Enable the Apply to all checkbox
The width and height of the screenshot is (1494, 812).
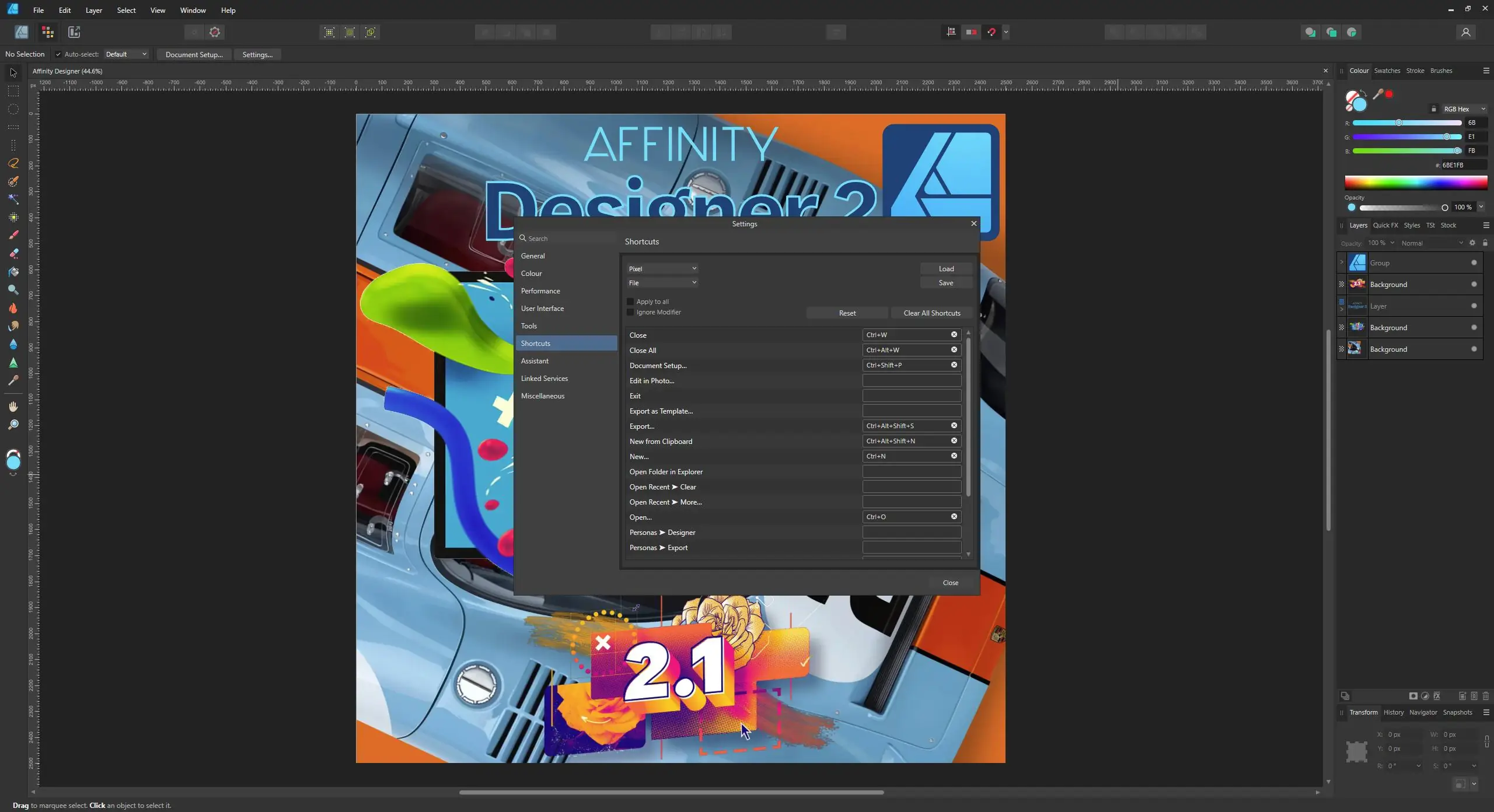pyautogui.click(x=630, y=302)
